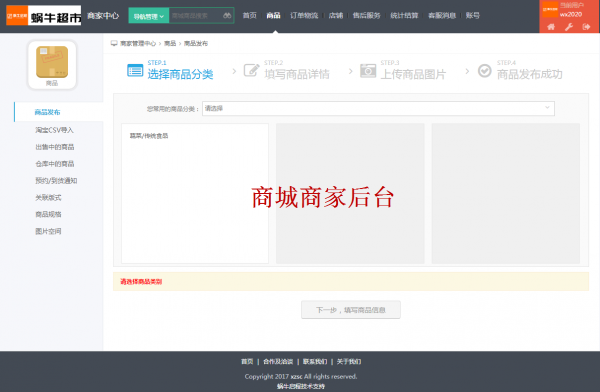Image resolution: width=600 pixels, height=392 pixels.
Task: Click the cardboard box 商品 icon
Action: click(x=52, y=62)
